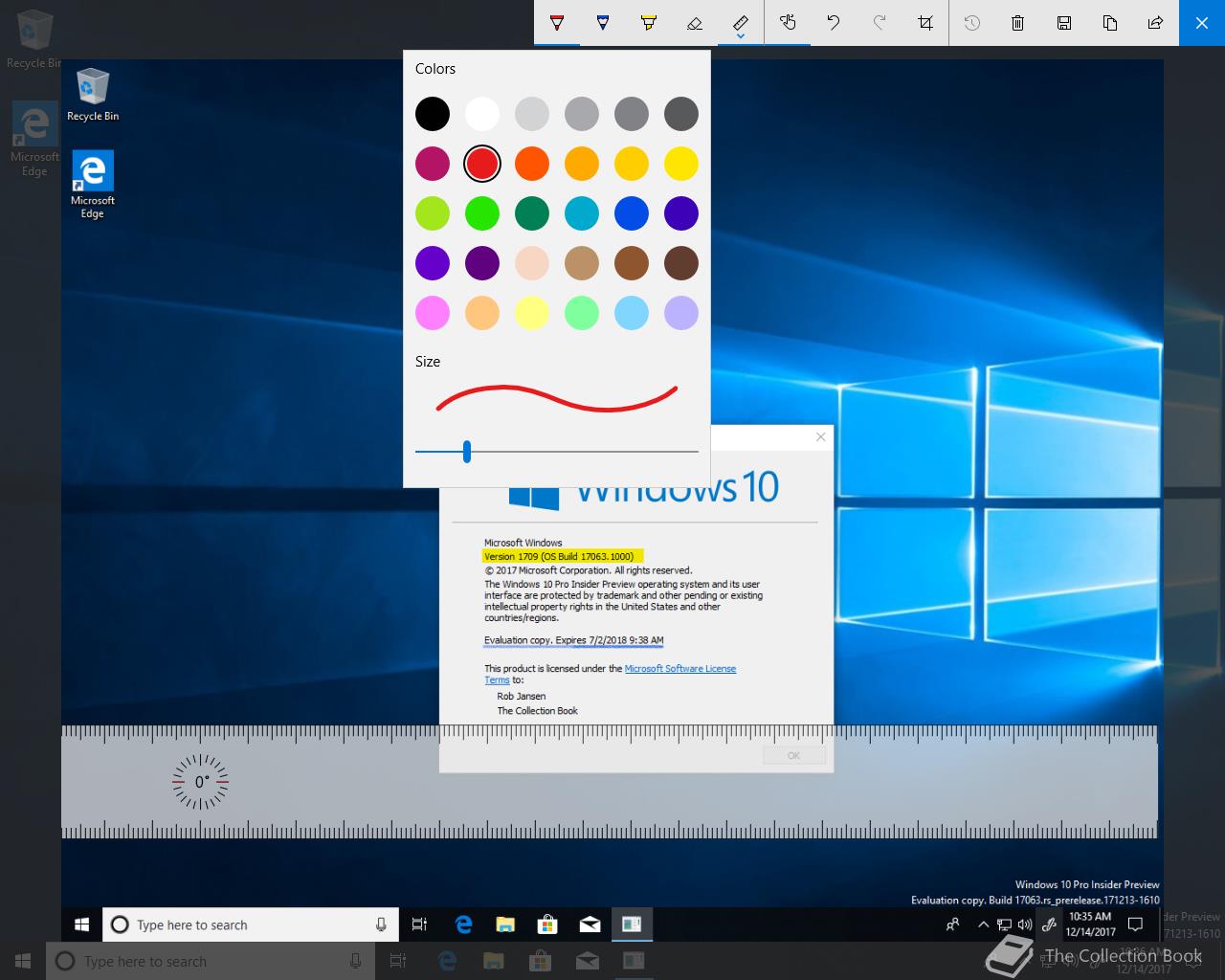Viewport: 1225px width, 980px height.
Task: Save the sketch with the floppy disk icon
Action: (x=1064, y=22)
